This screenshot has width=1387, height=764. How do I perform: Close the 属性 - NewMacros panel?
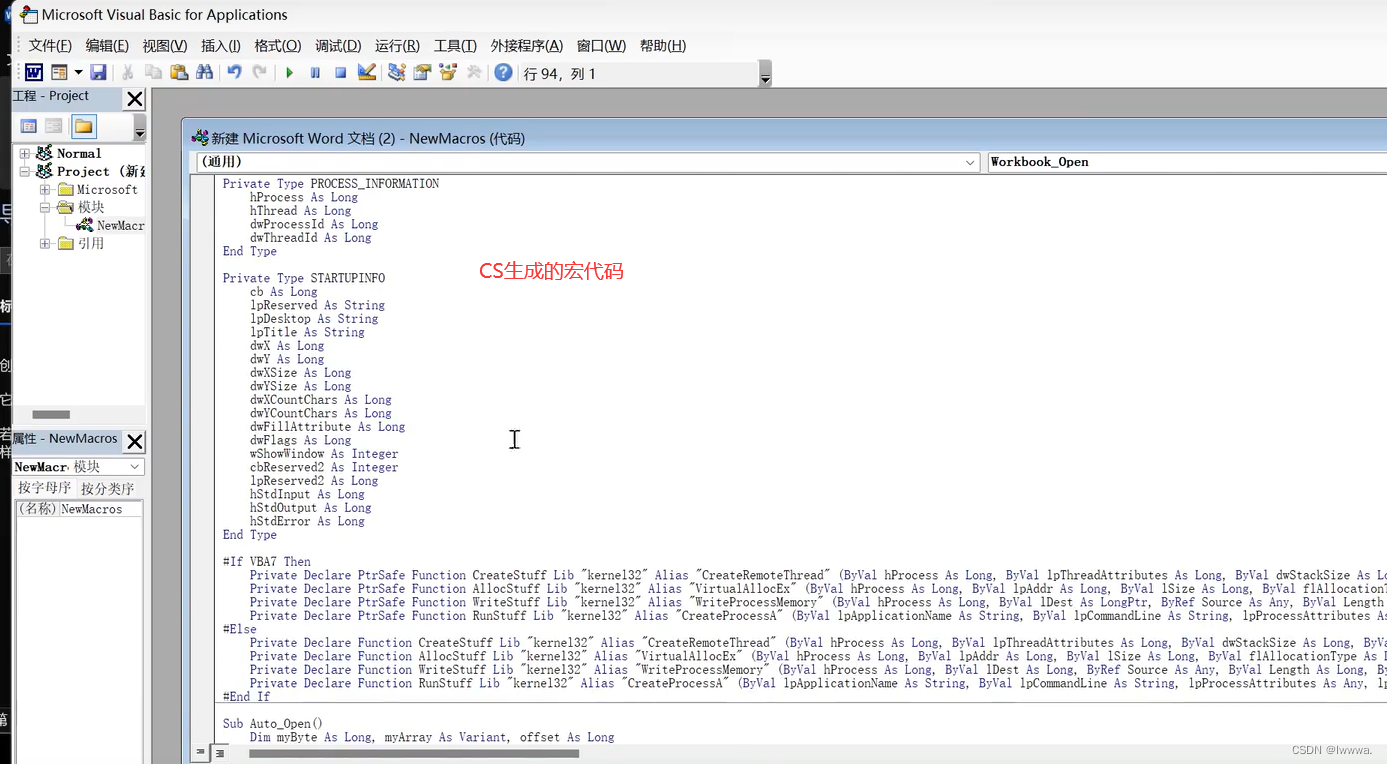134,441
